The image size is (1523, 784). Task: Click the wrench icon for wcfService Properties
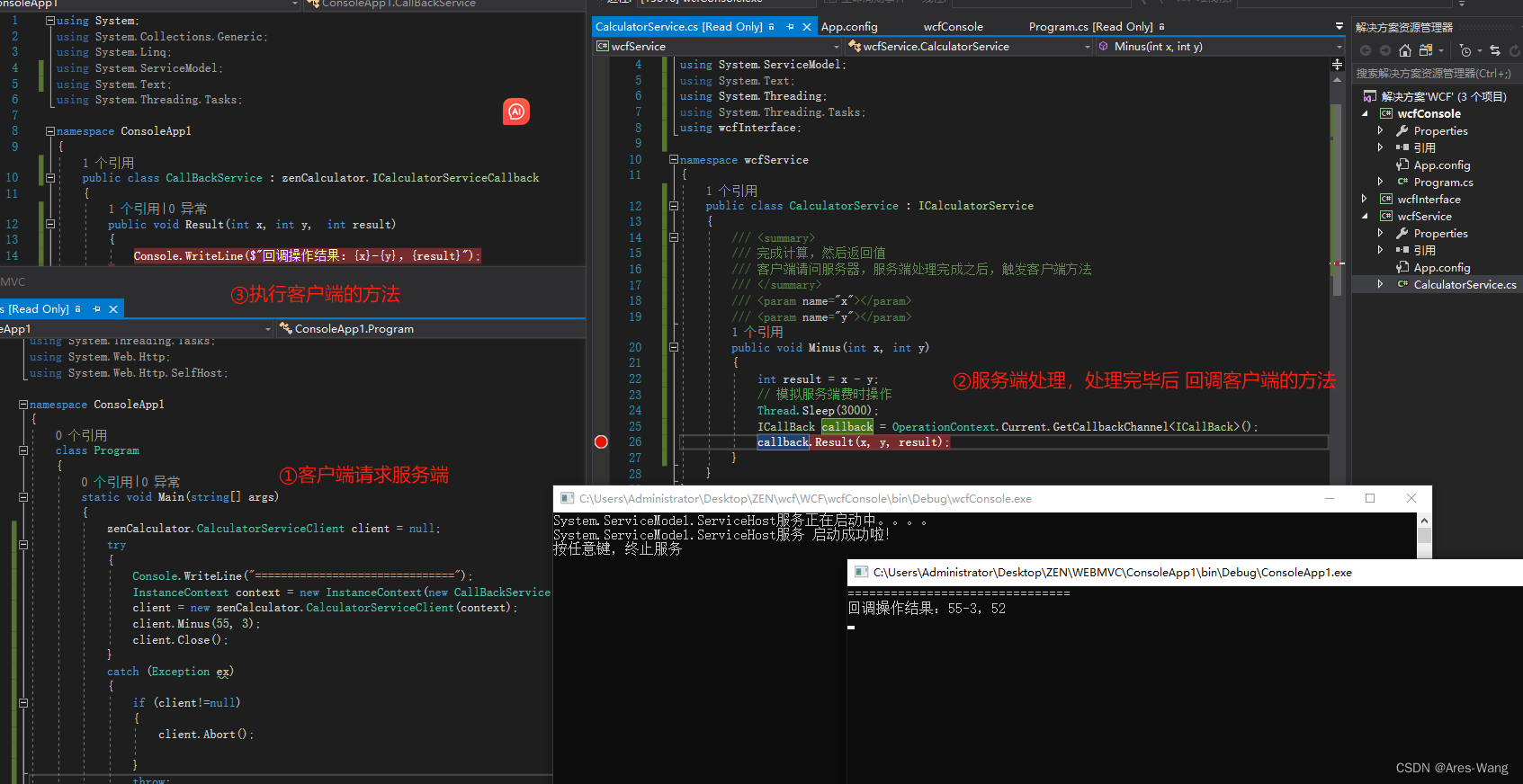tap(1402, 233)
